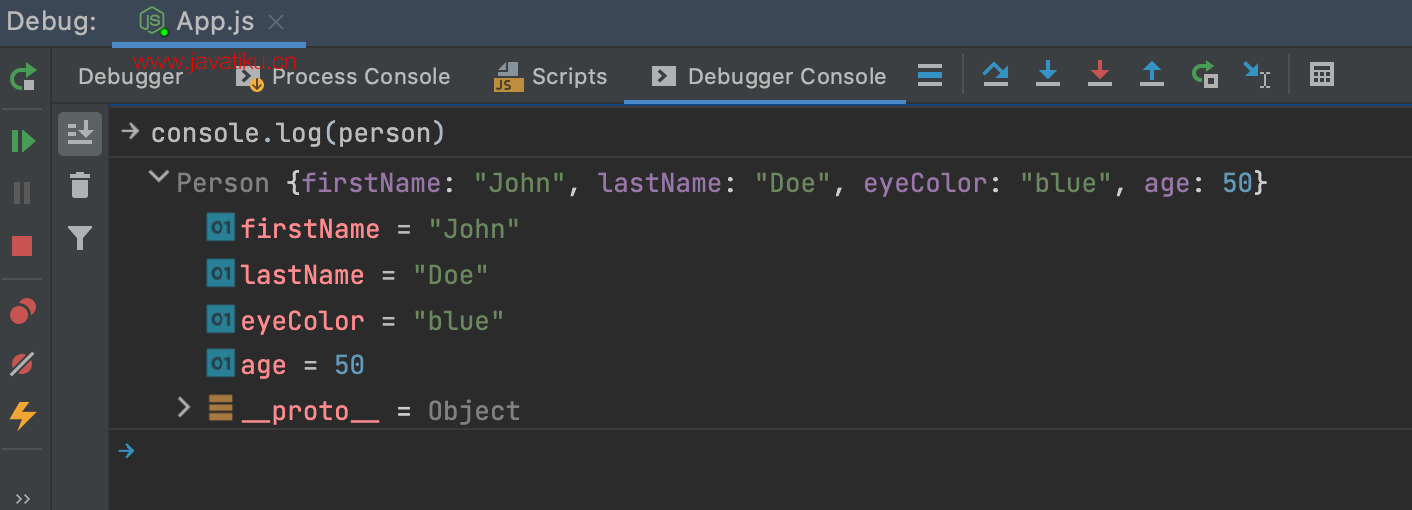1412x510 pixels.
Task: Switch to the Process Console tab
Action: pyautogui.click(x=347, y=77)
